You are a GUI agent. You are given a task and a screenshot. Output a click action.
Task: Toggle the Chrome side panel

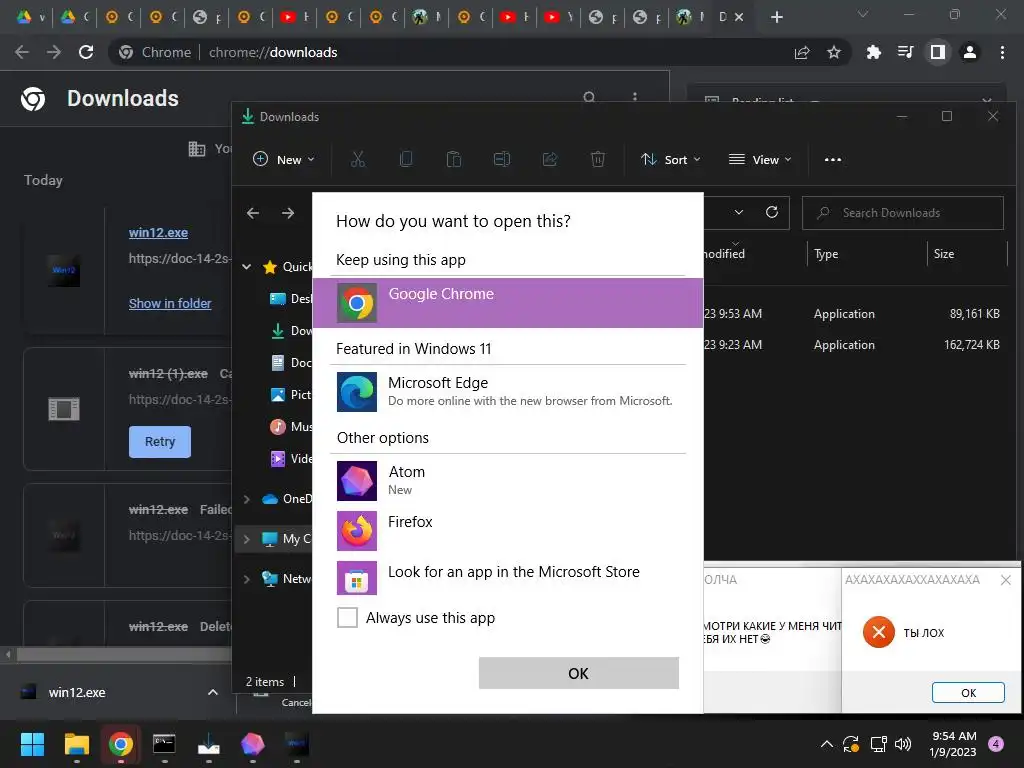click(938, 52)
